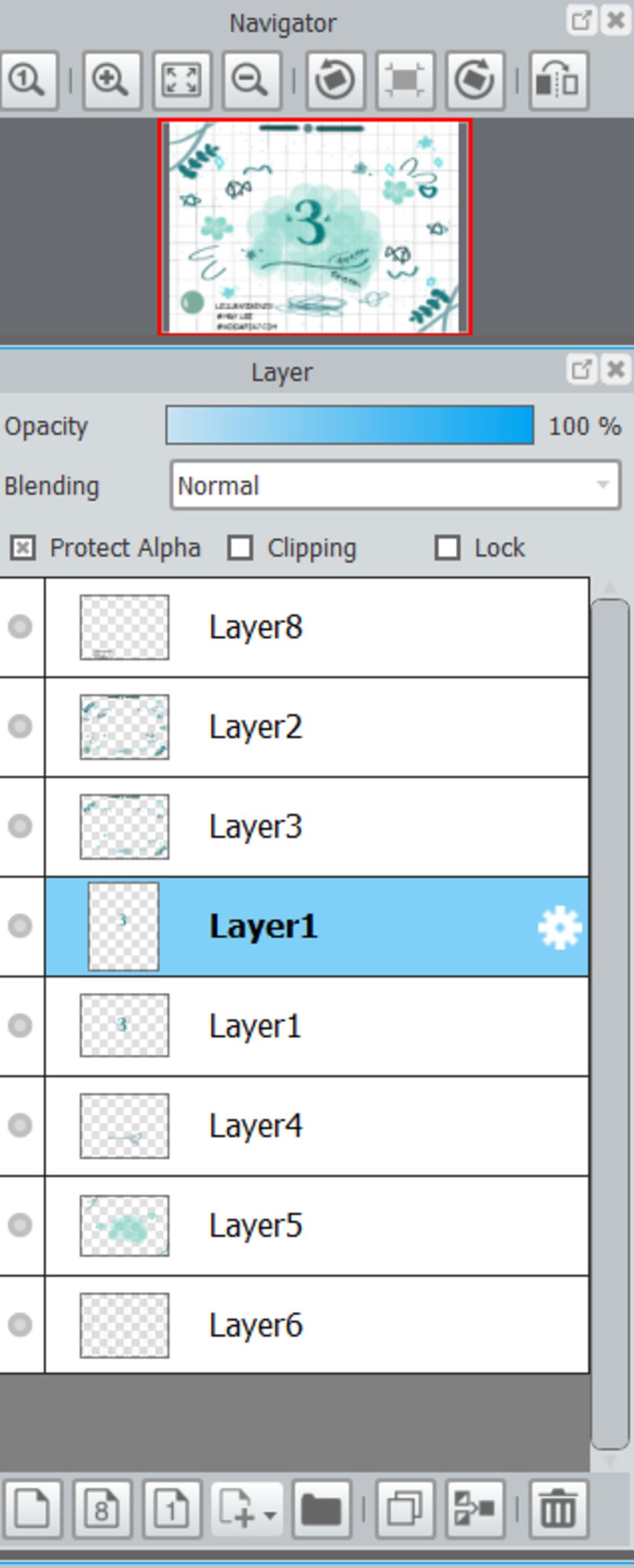Duplicate the current layer
Viewport: 634px width, 1568px height.
pyautogui.click(x=405, y=1510)
